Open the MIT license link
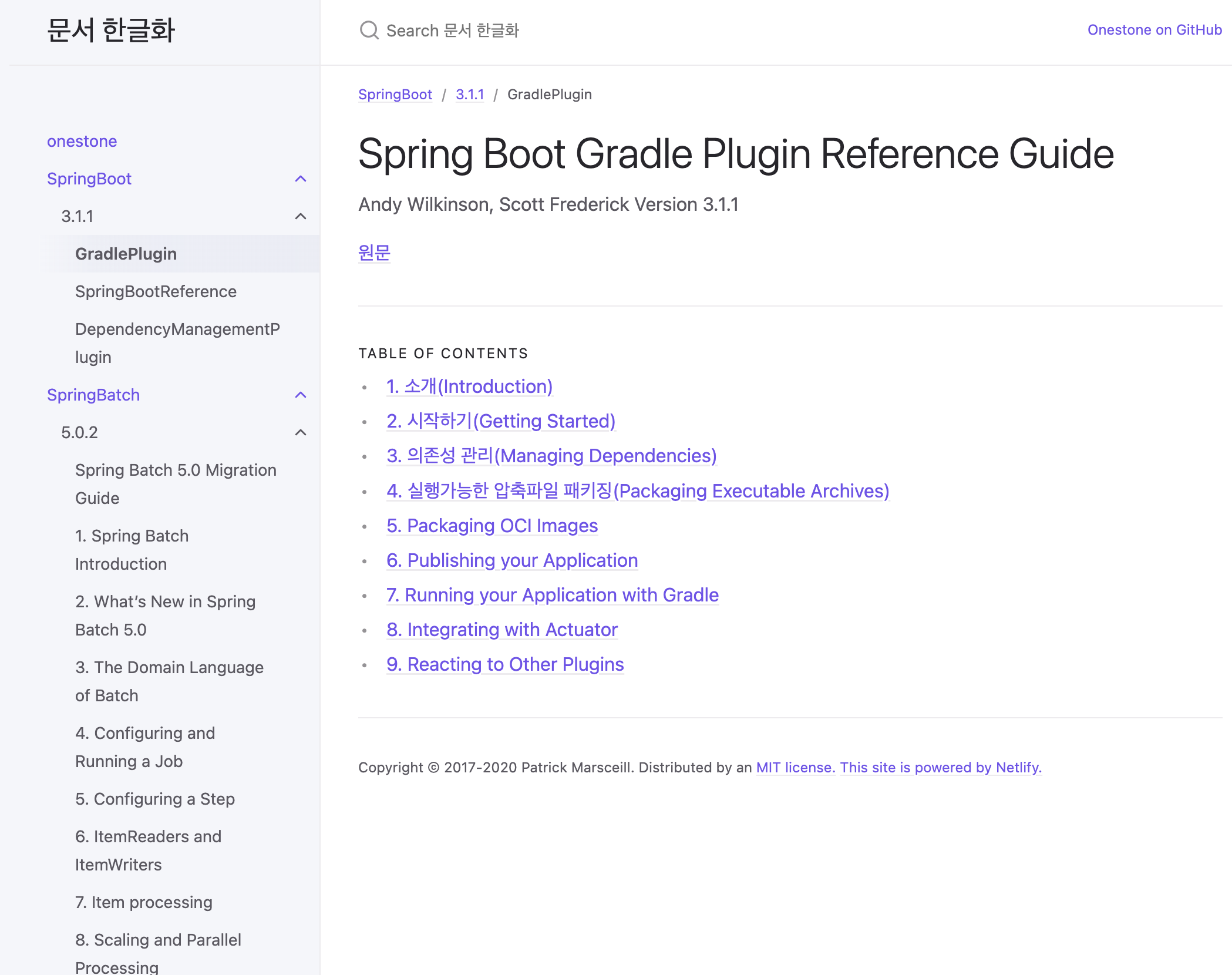Image resolution: width=1232 pixels, height=975 pixels. pyautogui.click(x=795, y=768)
